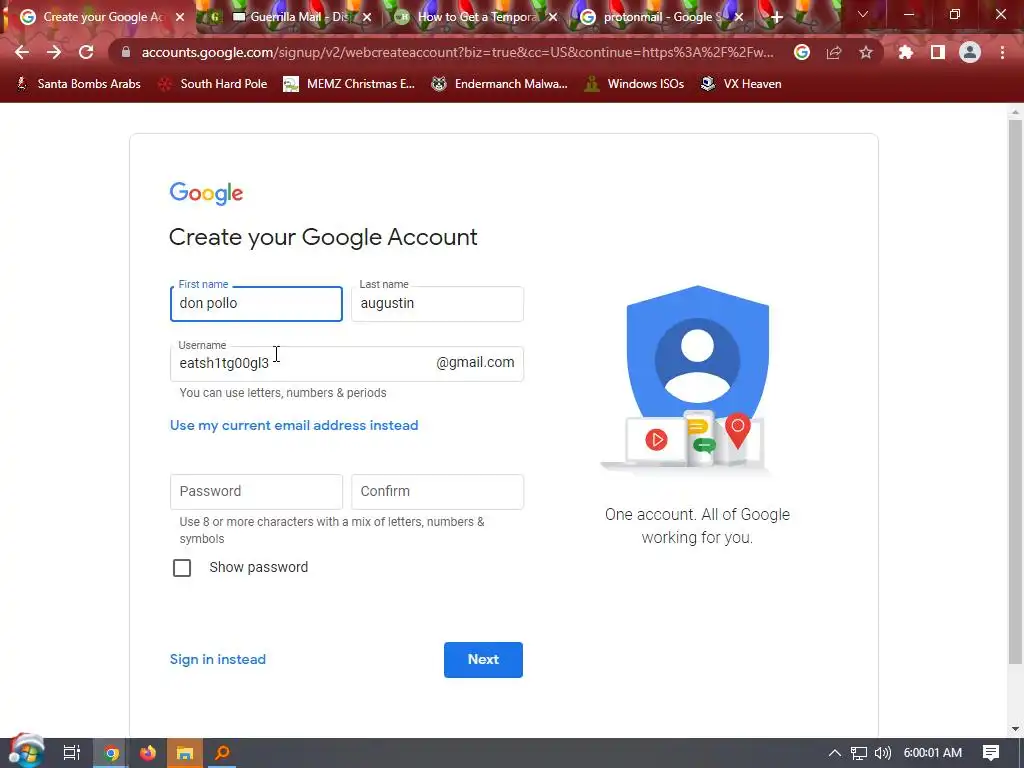Open VX Heaven bookmark
Viewport: 1024px width, 768px height.
pyautogui.click(x=741, y=84)
